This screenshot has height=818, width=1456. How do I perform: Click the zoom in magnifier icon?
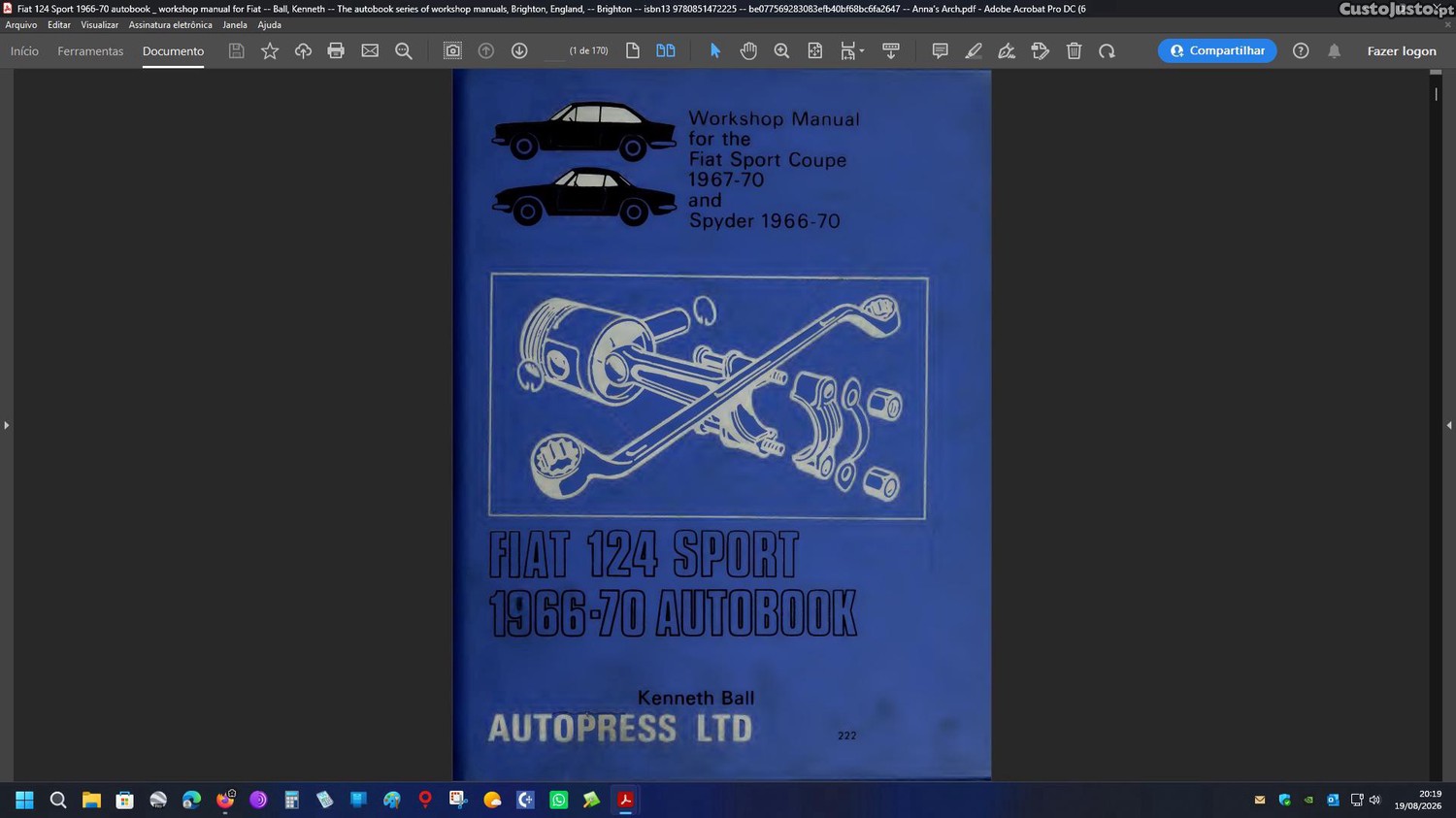(781, 50)
